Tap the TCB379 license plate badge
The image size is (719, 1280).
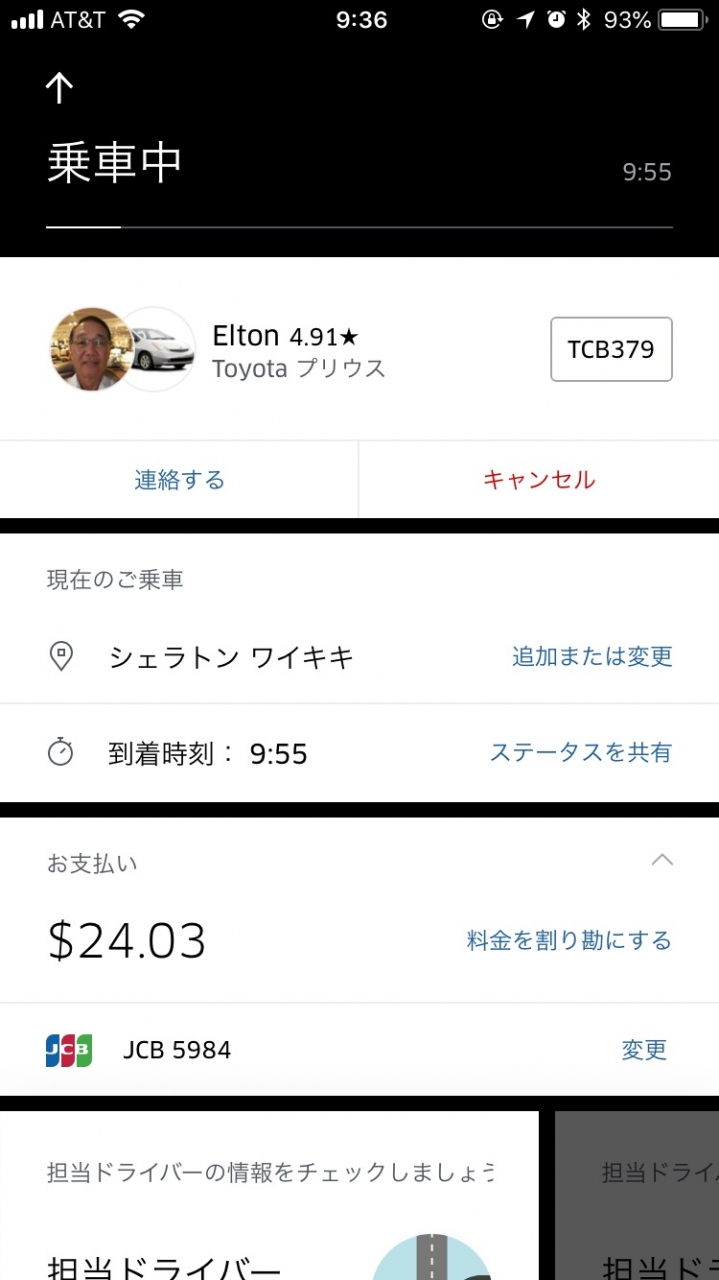[611, 349]
